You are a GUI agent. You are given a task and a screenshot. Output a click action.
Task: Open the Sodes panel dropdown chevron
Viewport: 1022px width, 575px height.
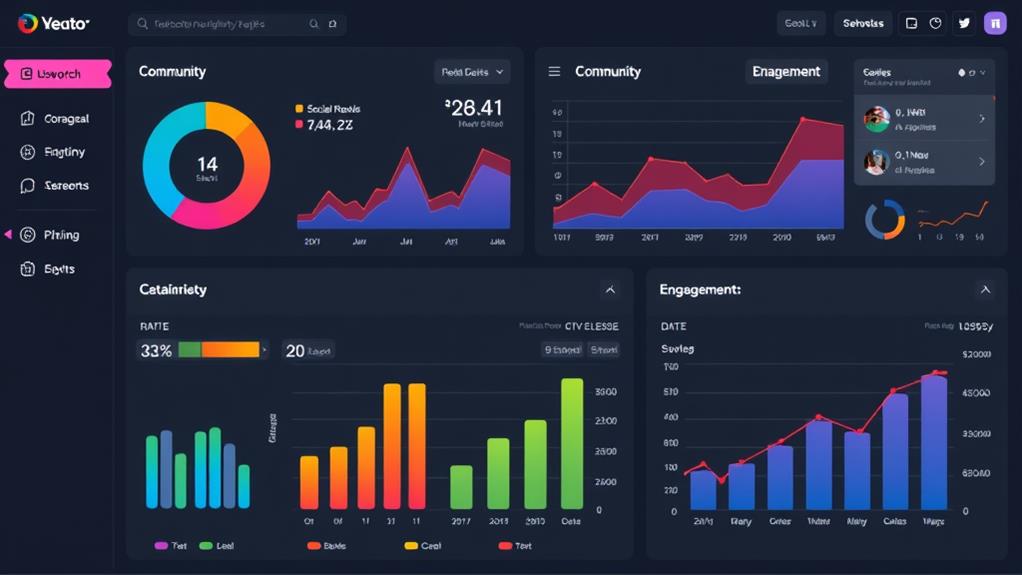coord(983,72)
